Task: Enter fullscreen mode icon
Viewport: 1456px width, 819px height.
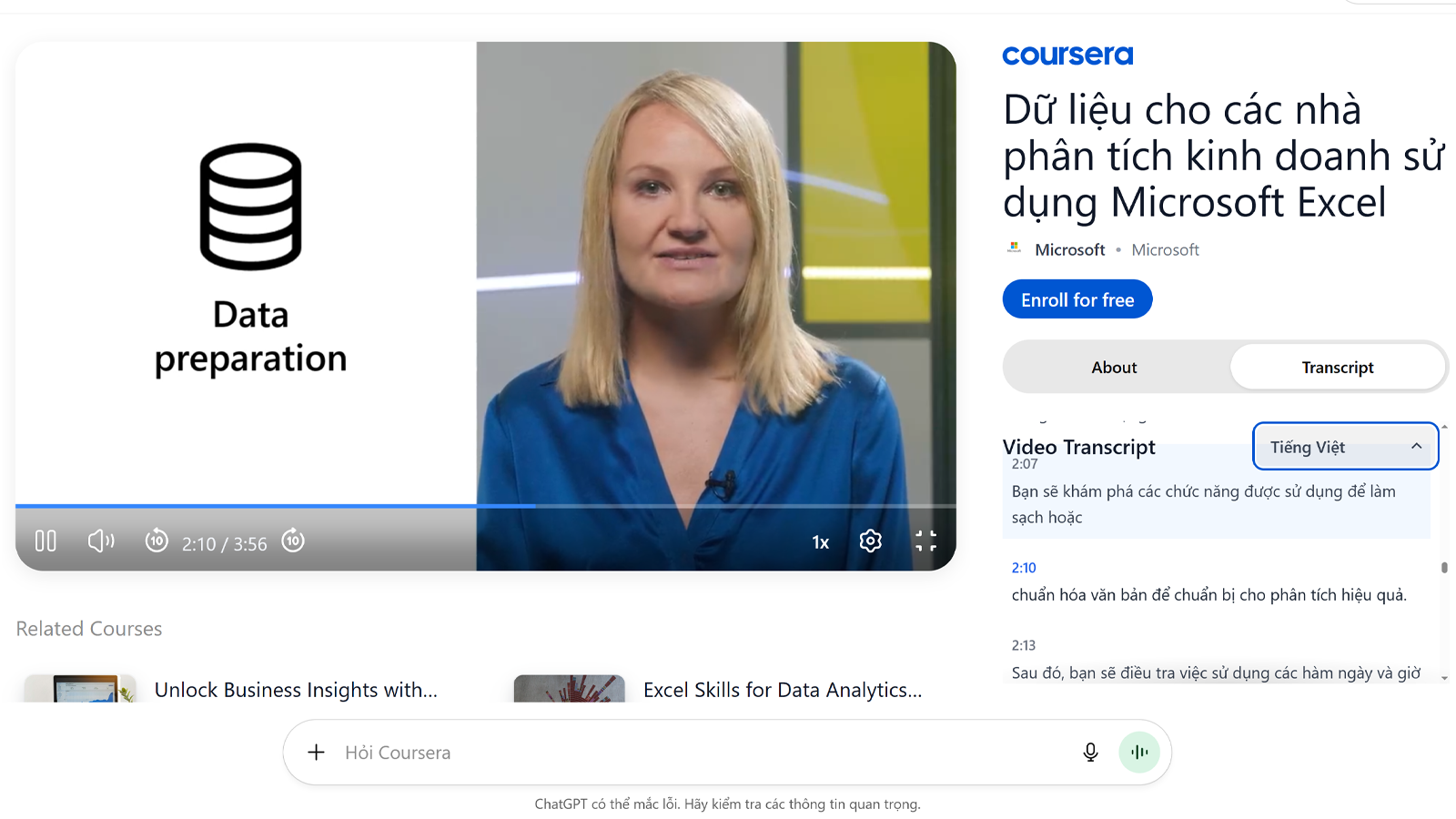Action: click(x=925, y=541)
